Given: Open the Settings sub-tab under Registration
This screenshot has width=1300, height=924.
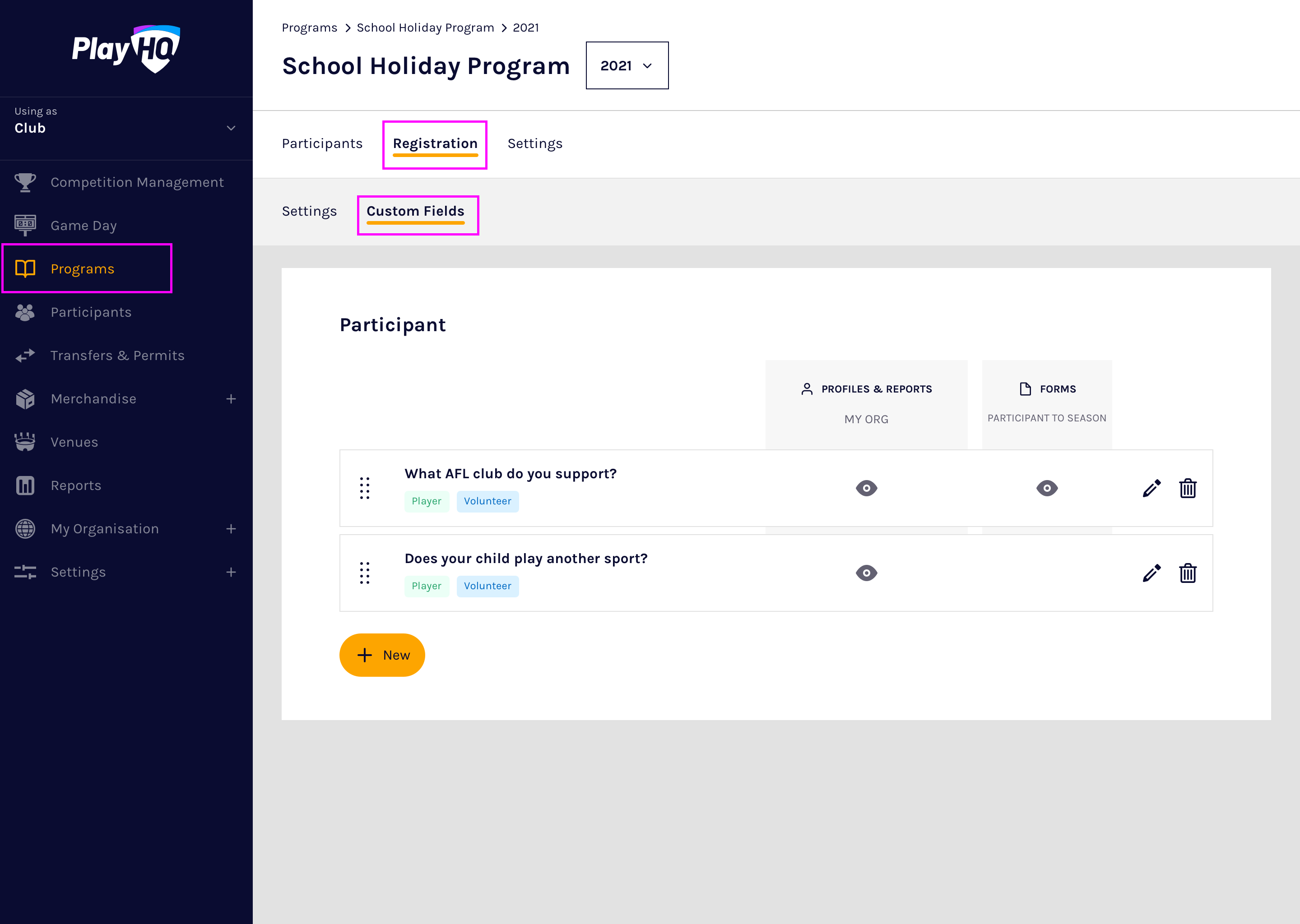Looking at the screenshot, I should click(x=309, y=212).
